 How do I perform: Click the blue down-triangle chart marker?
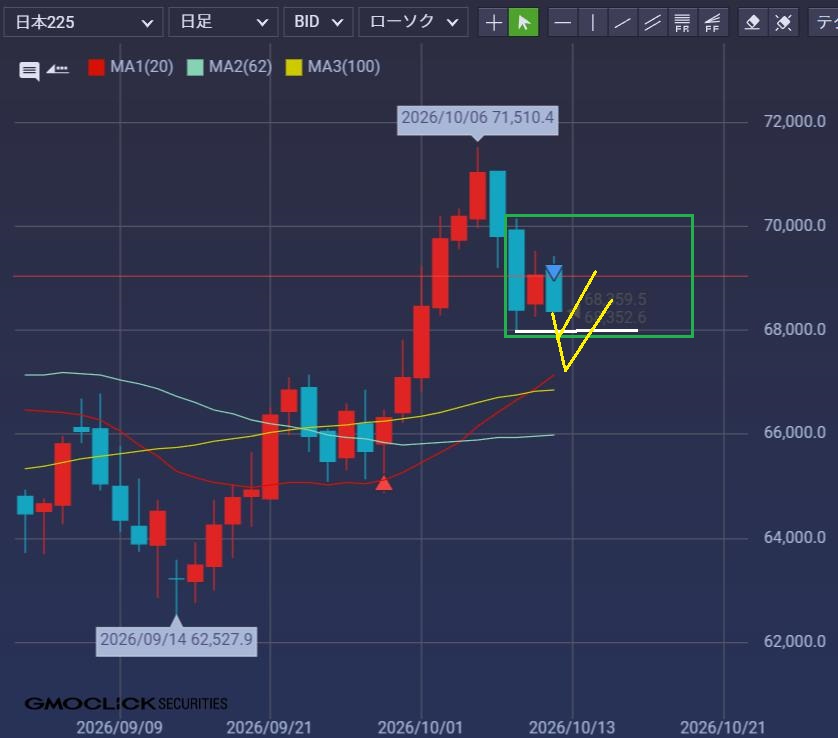click(554, 274)
